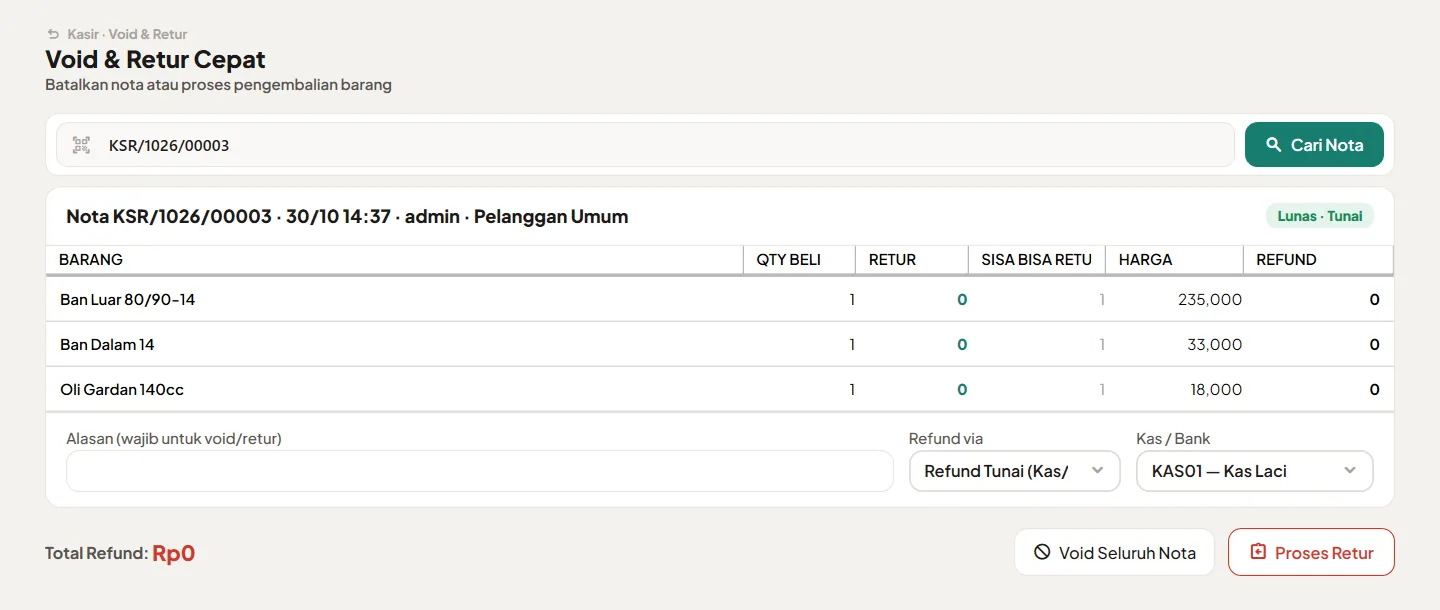The height and width of the screenshot is (610, 1440).
Task: Click the Total Refund Rp0 amount
Action: click(x=173, y=553)
